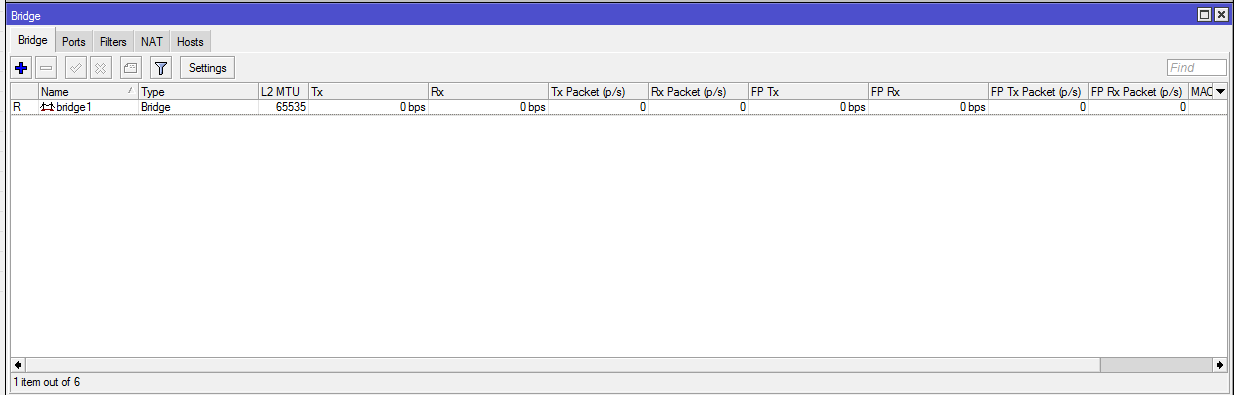
Task: Click the Rx Packet (p/s) column header
Action: 698,91
